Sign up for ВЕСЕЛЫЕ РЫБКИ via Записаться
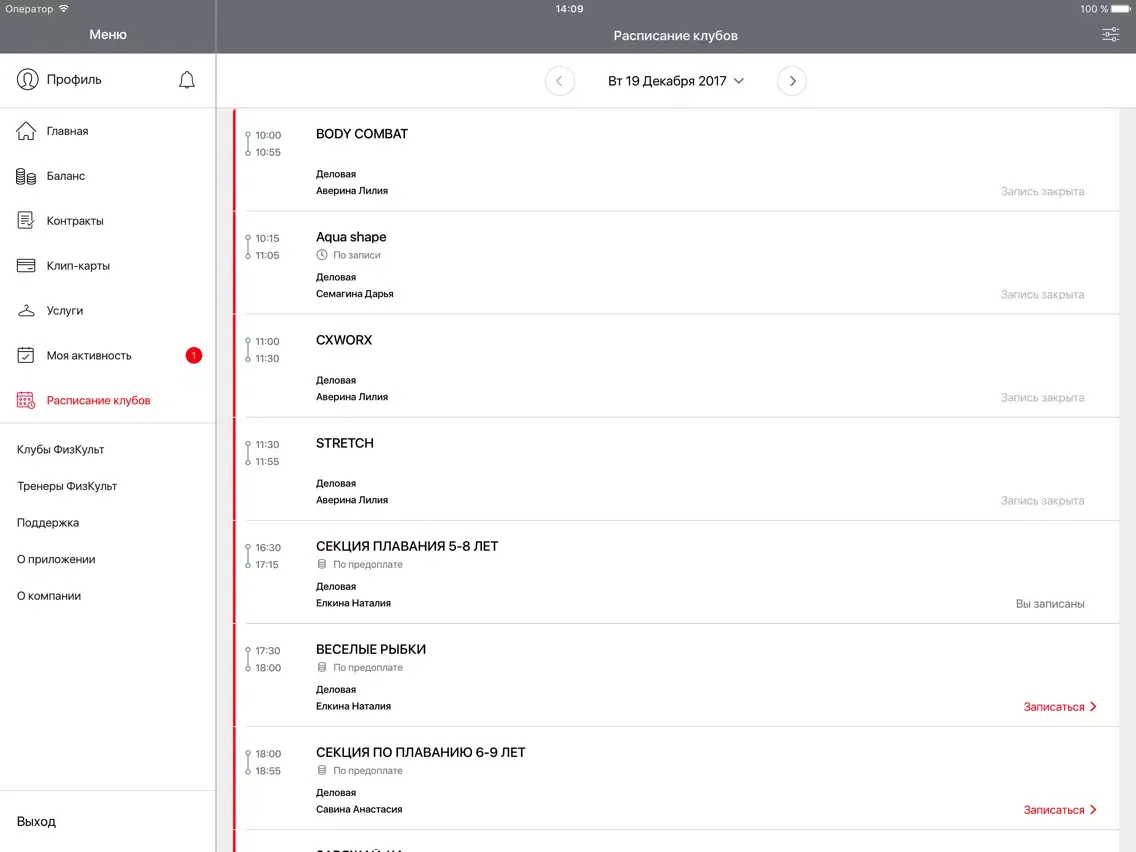The height and width of the screenshot is (852, 1136). click(x=1053, y=707)
